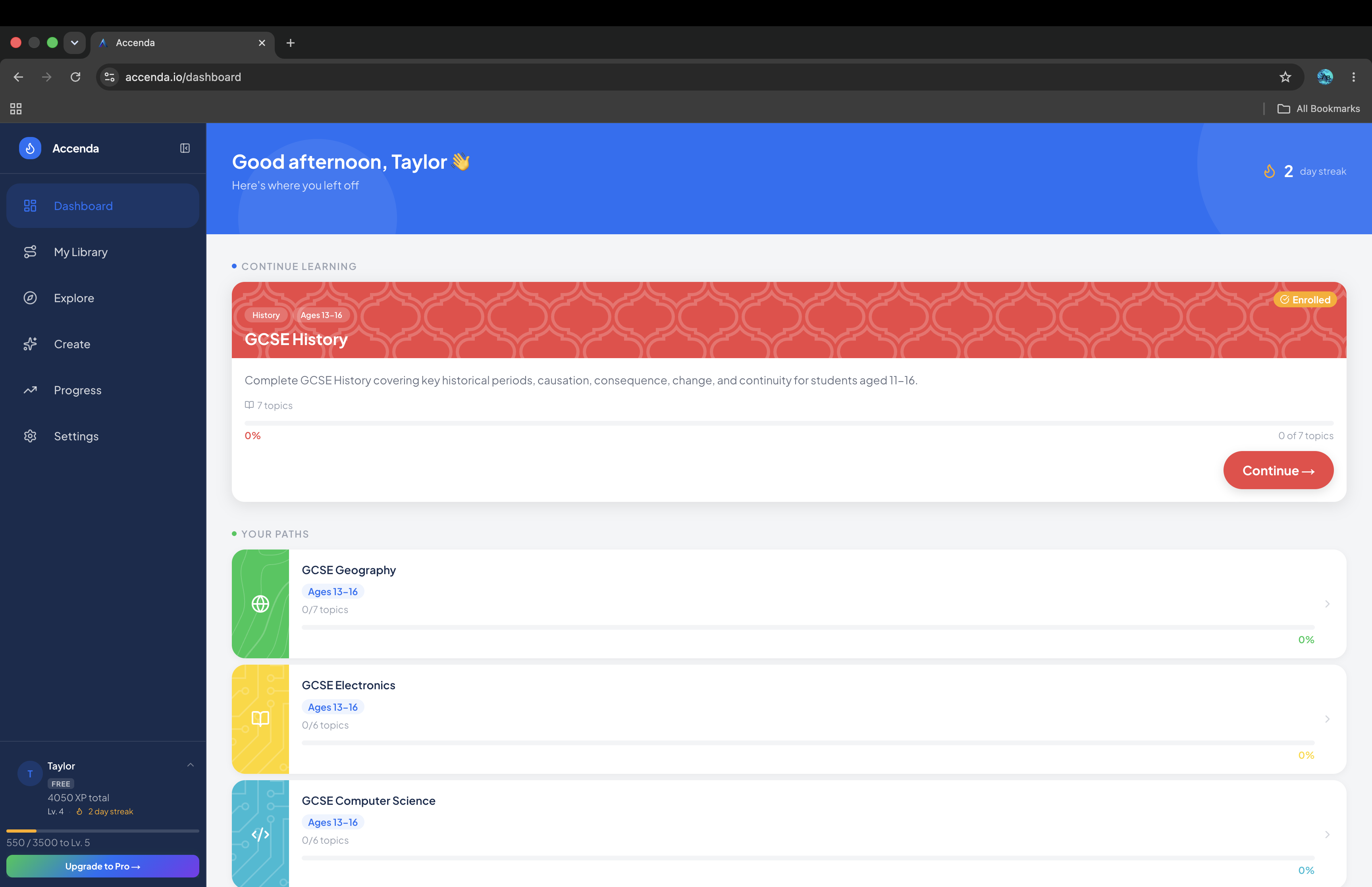Open Explore in the sidebar
Screen dimensions: 1372x887
point(102,298)
